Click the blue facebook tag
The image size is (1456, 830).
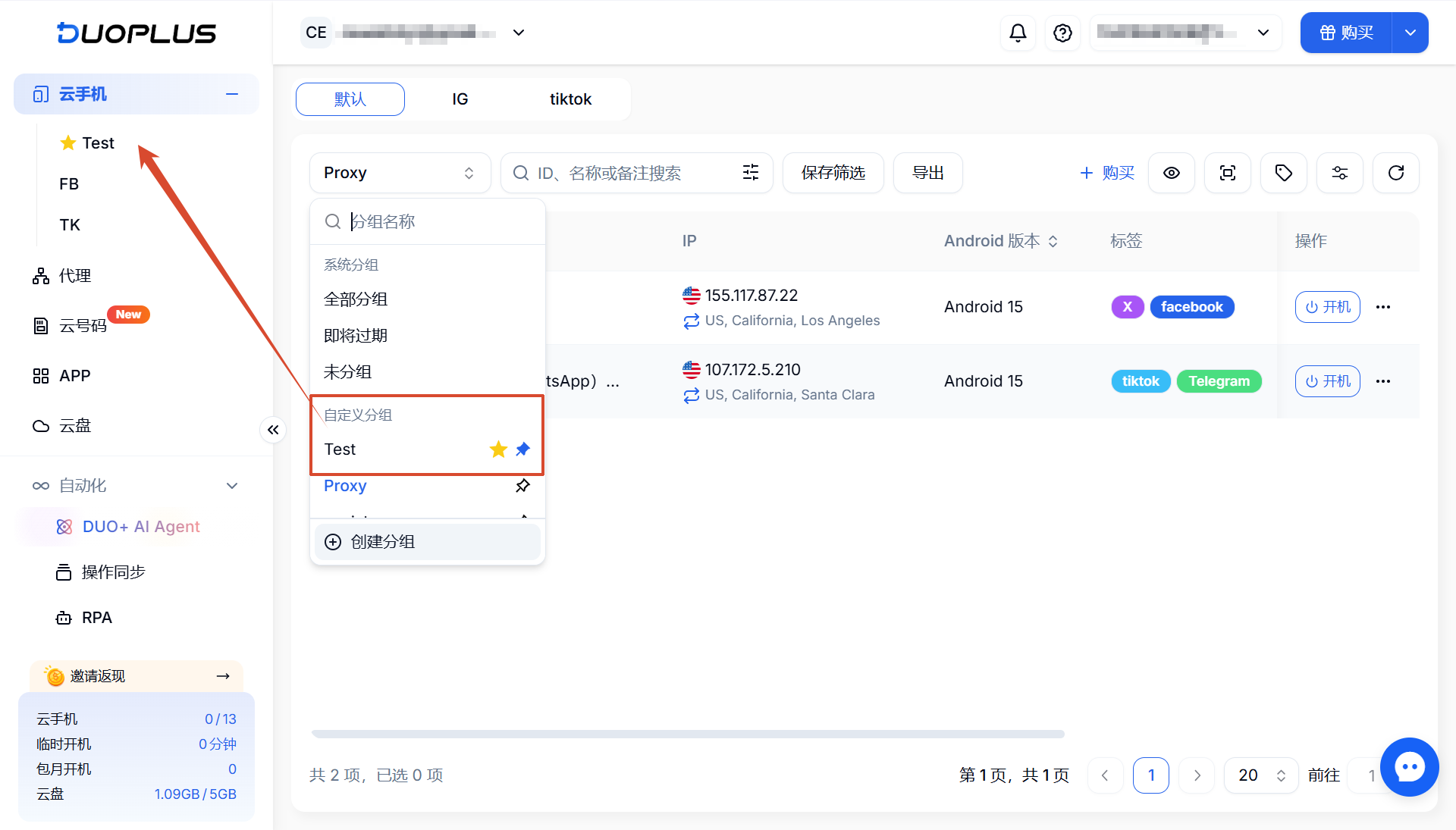point(1192,307)
